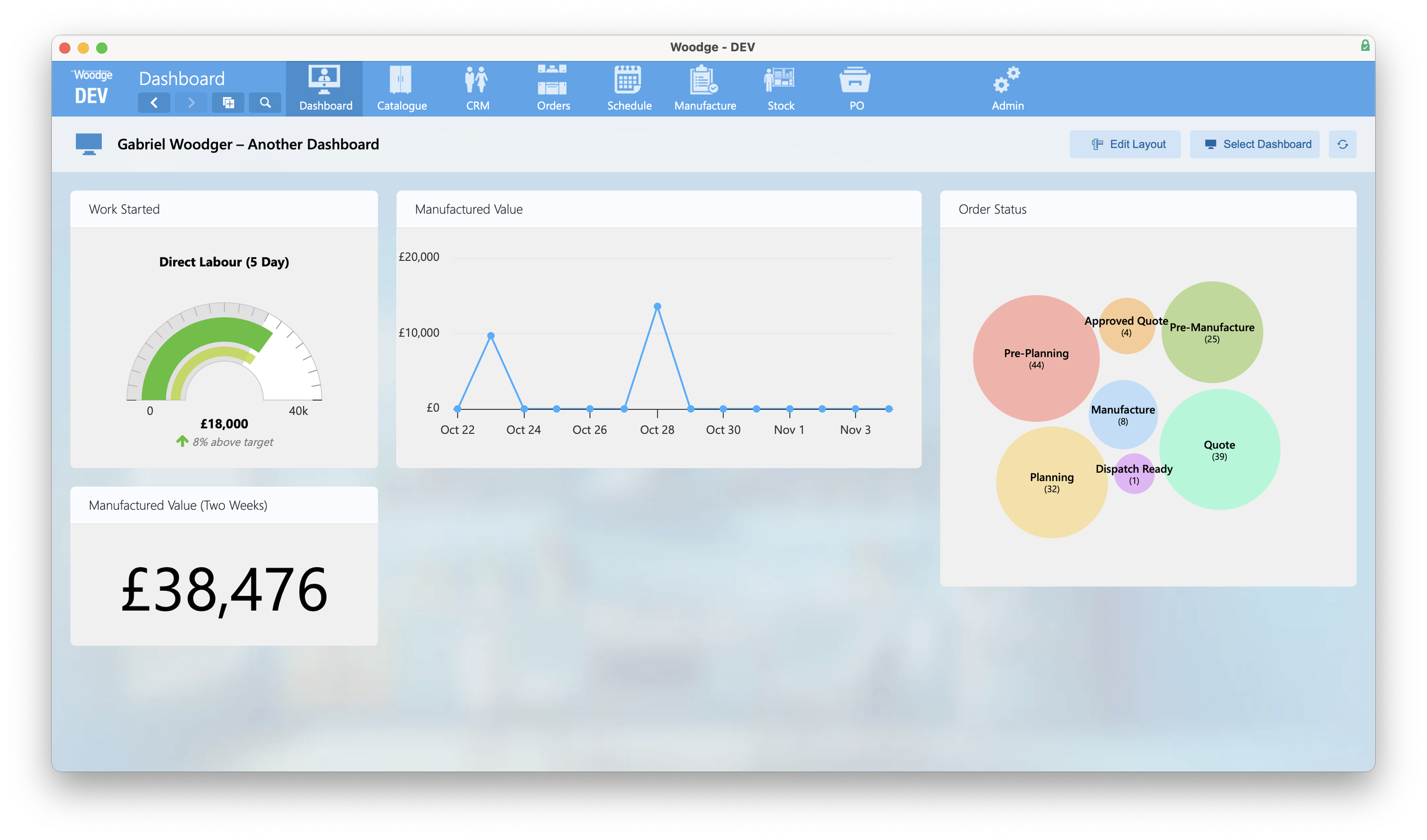The image size is (1427, 840).
Task: Select the Dashboard tab in toolbar
Action: (x=325, y=87)
